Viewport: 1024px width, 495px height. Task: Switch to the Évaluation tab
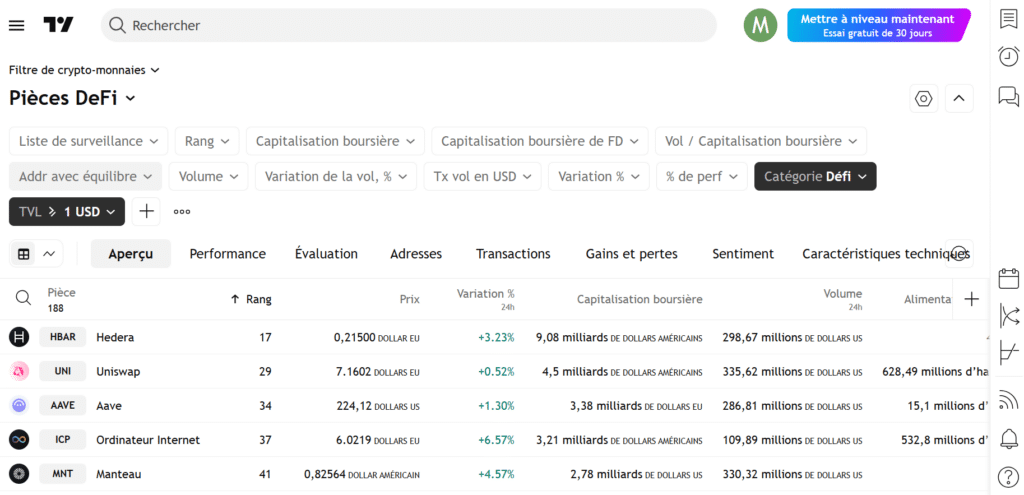(x=327, y=254)
